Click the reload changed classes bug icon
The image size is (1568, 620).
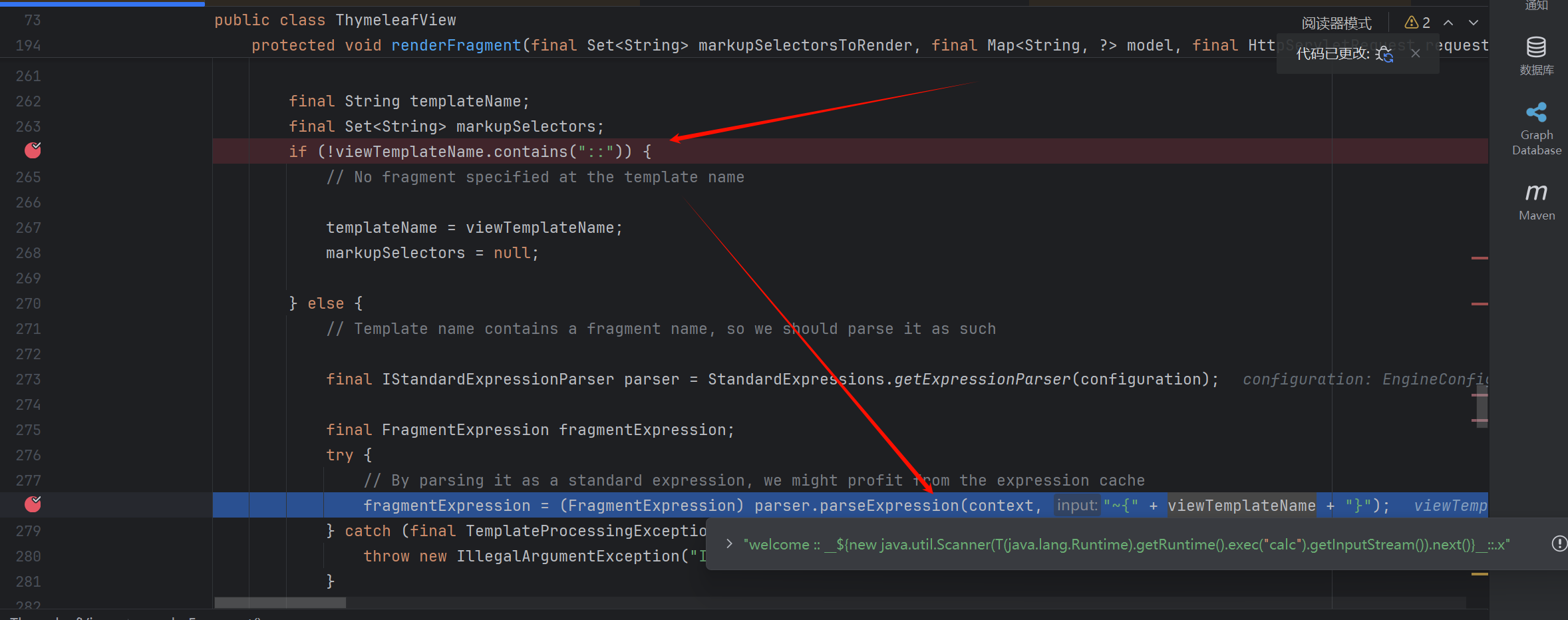pos(1385,54)
